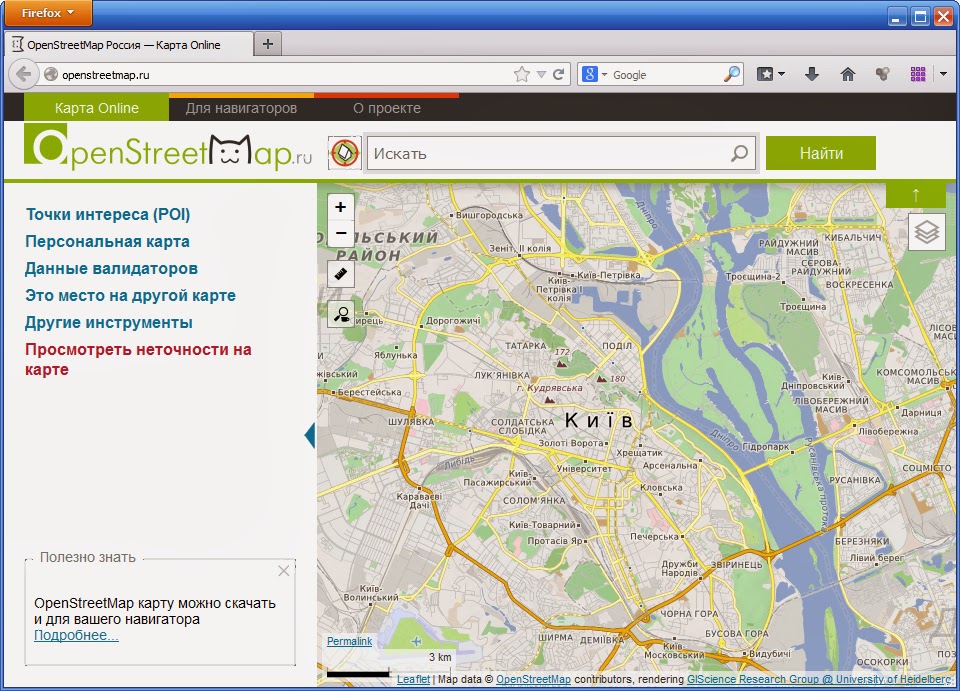Reload the current page
Viewport: 960px width, 691px height.
(559, 74)
